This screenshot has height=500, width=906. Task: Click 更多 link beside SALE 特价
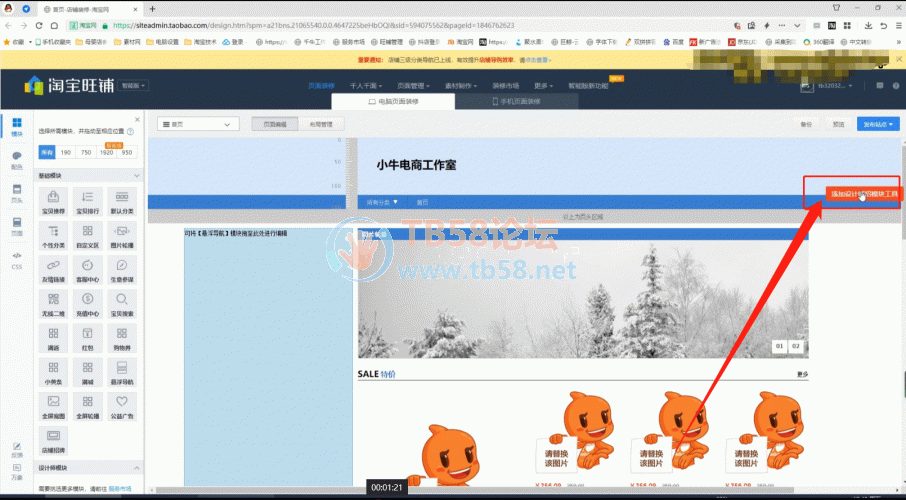coord(803,375)
